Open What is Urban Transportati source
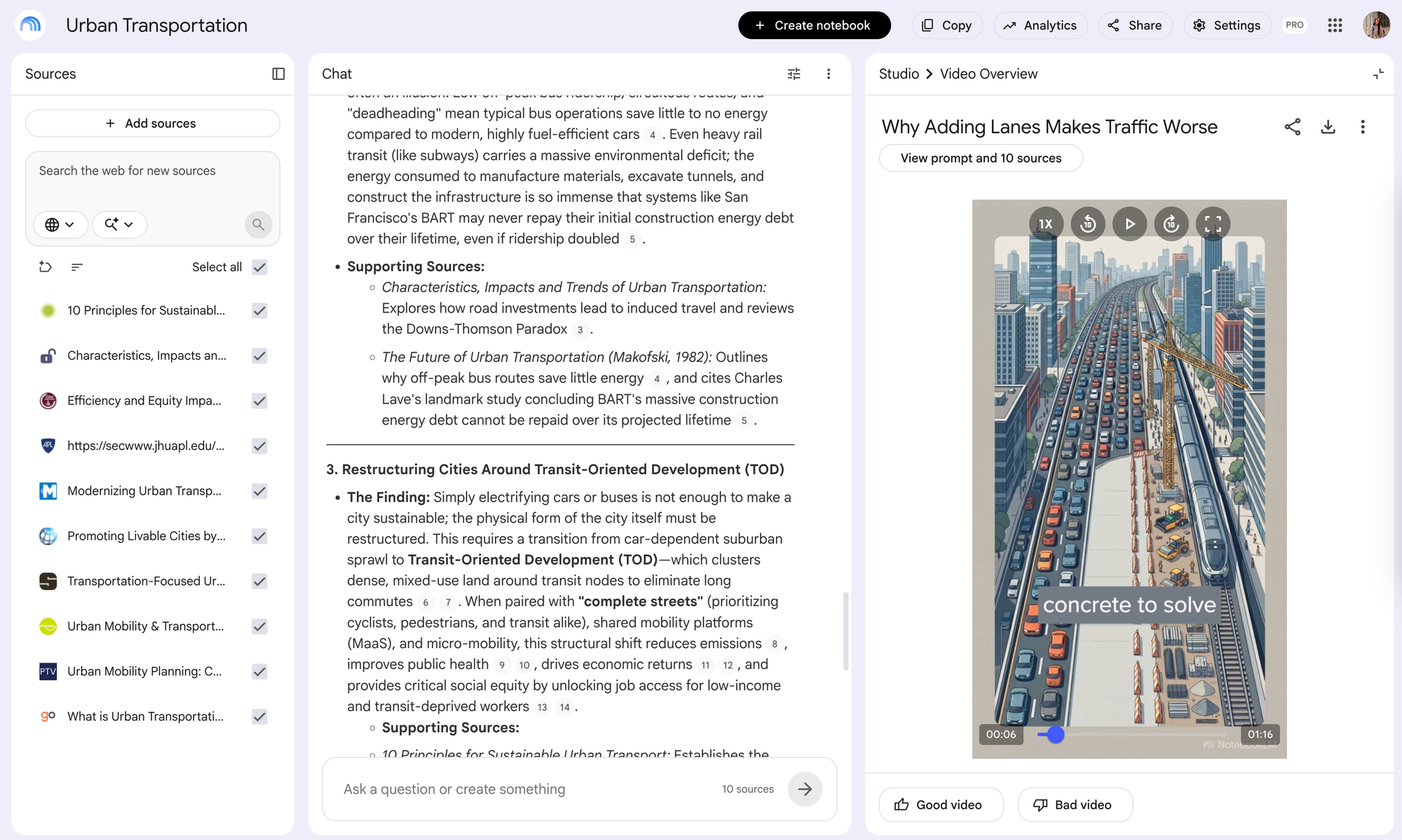Image resolution: width=1402 pixels, height=840 pixels. pyautogui.click(x=145, y=717)
